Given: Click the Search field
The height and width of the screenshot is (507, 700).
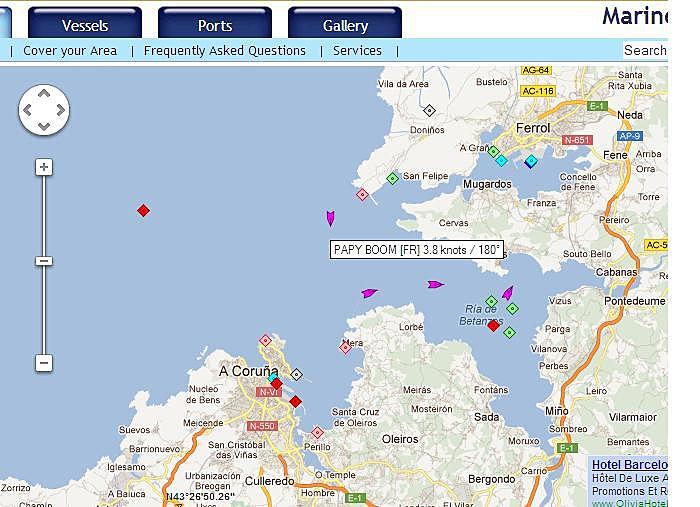Looking at the screenshot, I should point(646,50).
